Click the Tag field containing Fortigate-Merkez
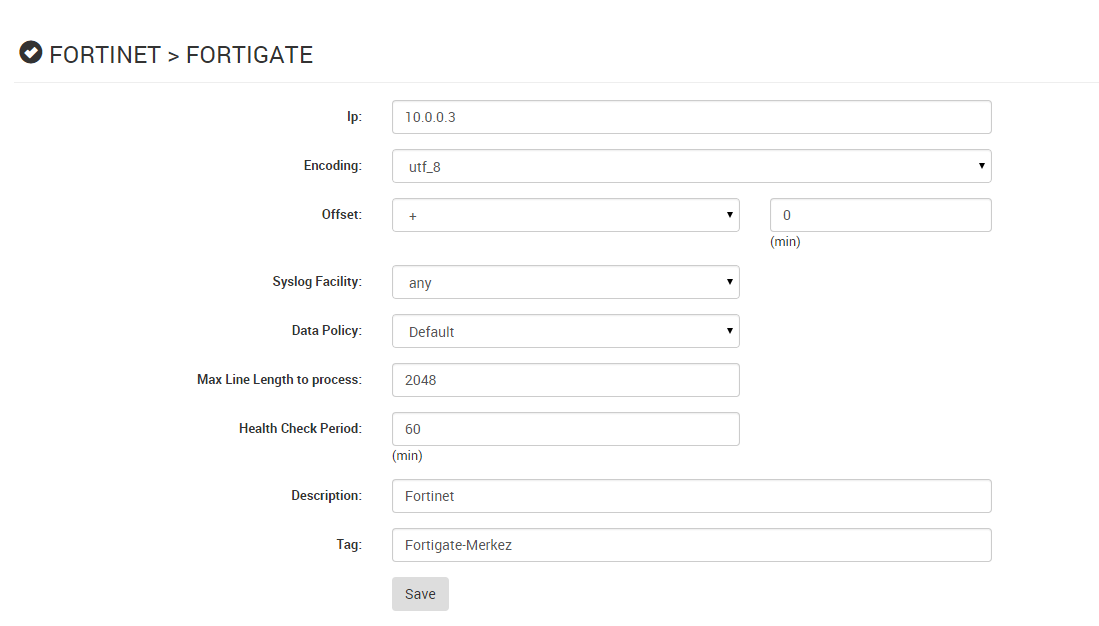 [x=691, y=545]
